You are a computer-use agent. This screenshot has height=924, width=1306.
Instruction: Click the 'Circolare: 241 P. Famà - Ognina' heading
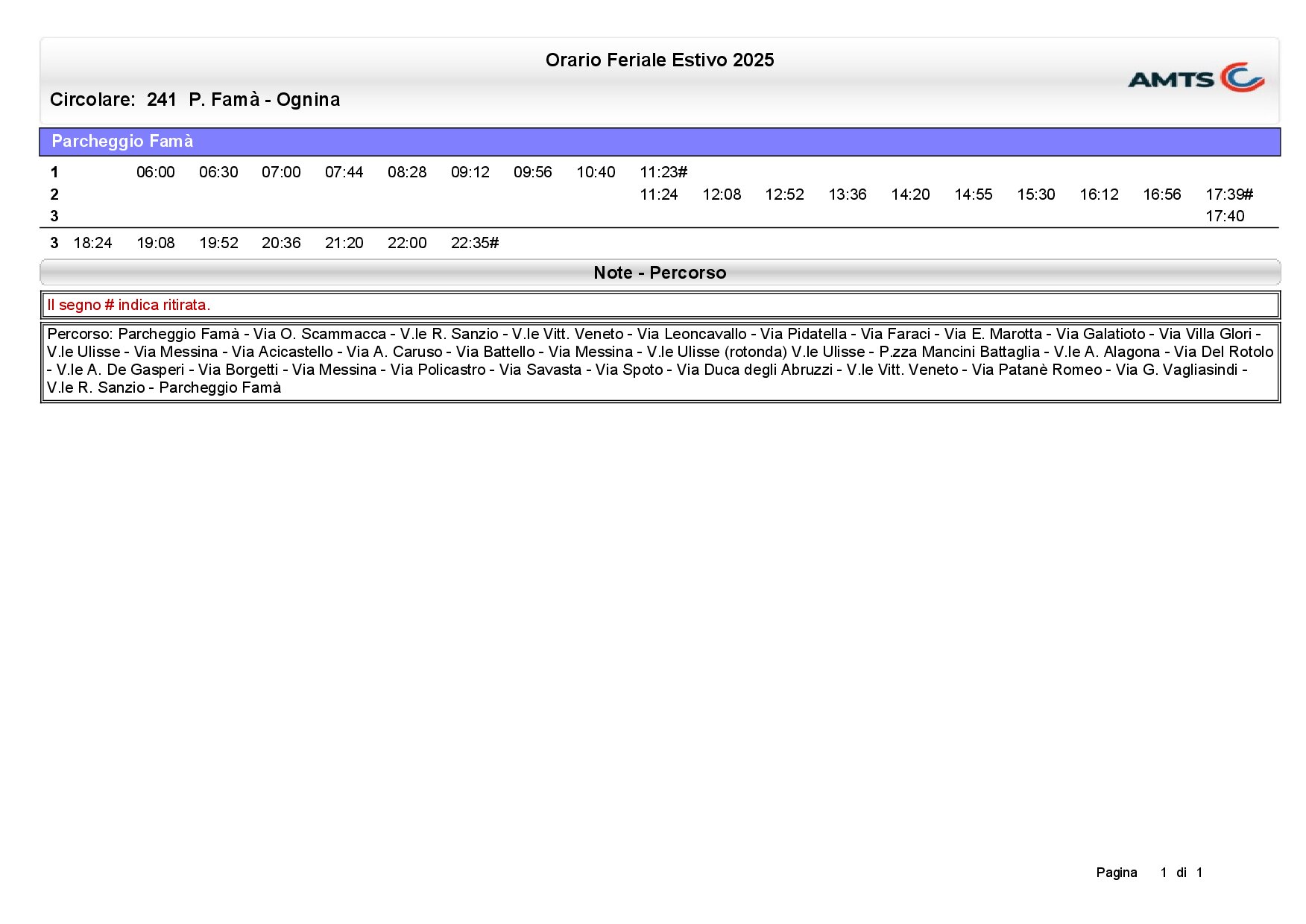point(195,100)
